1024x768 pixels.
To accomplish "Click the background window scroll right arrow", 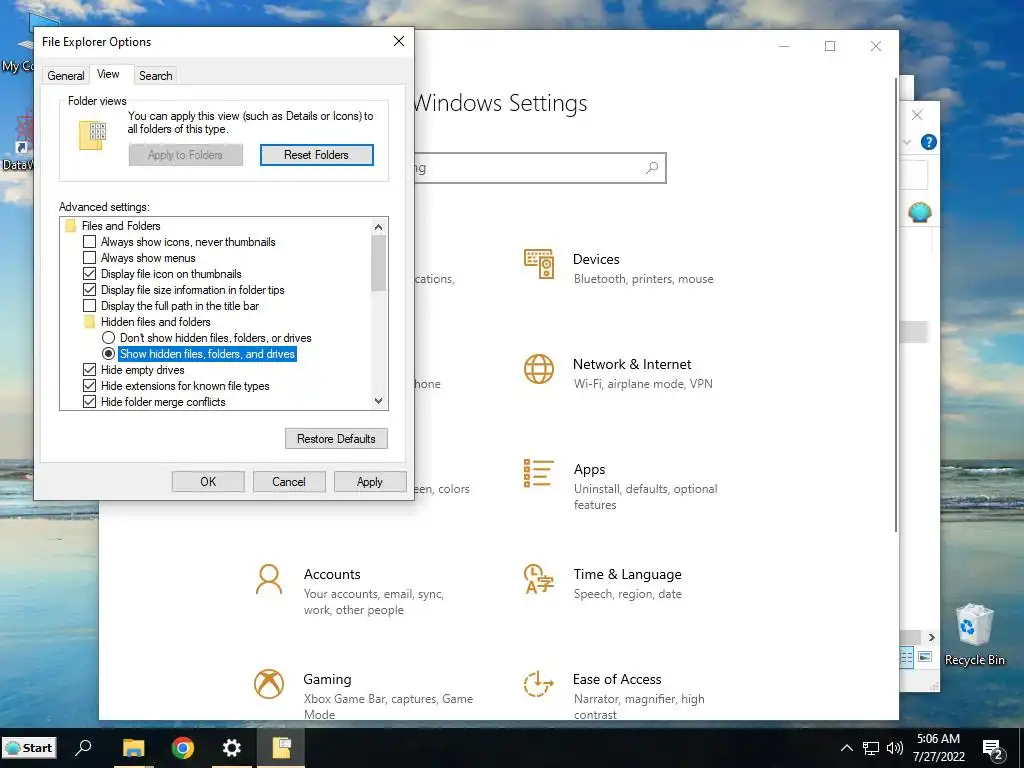I will (x=932, y=637).
